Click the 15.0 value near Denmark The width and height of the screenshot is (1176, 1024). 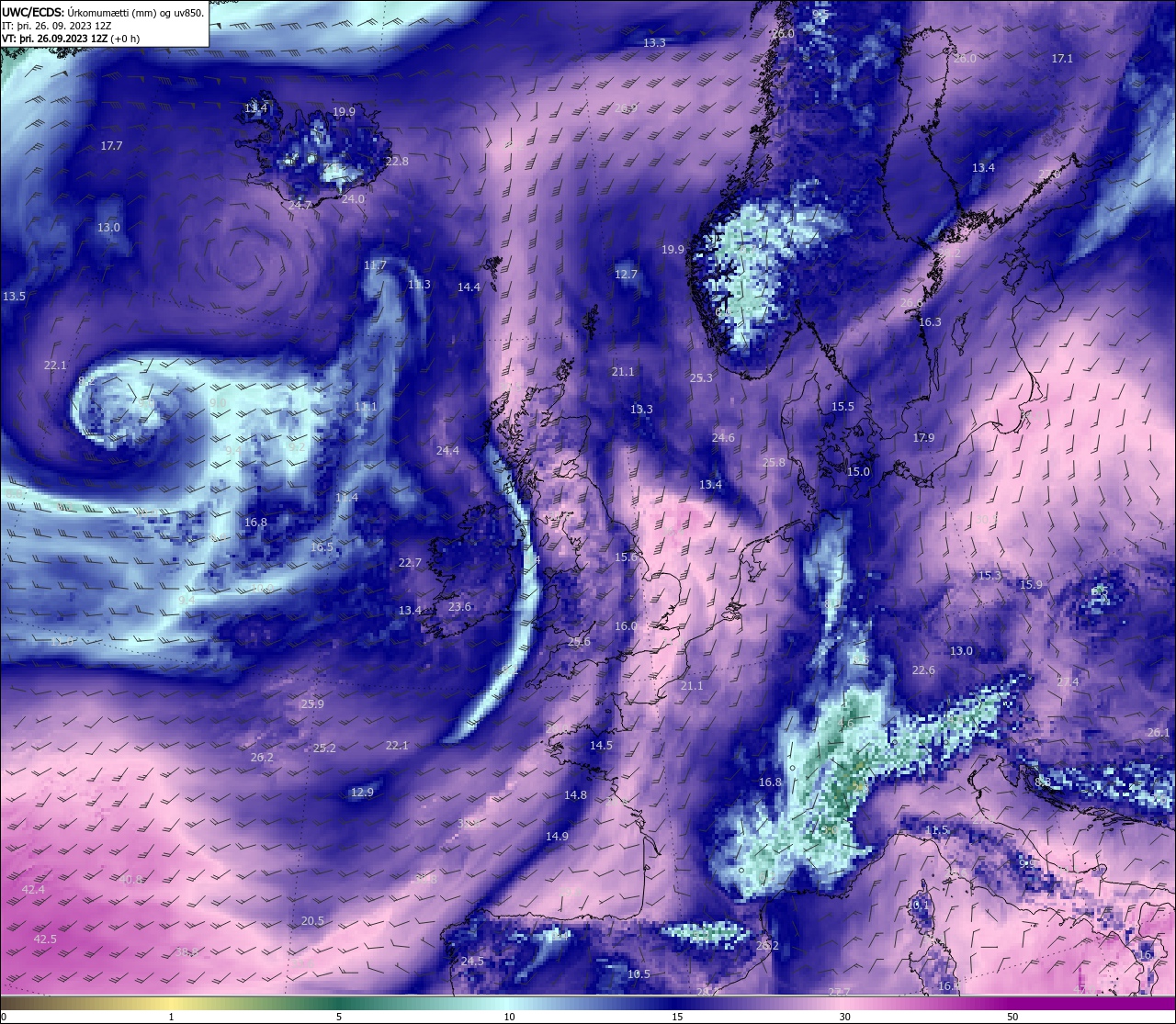[x=858, y=472]
